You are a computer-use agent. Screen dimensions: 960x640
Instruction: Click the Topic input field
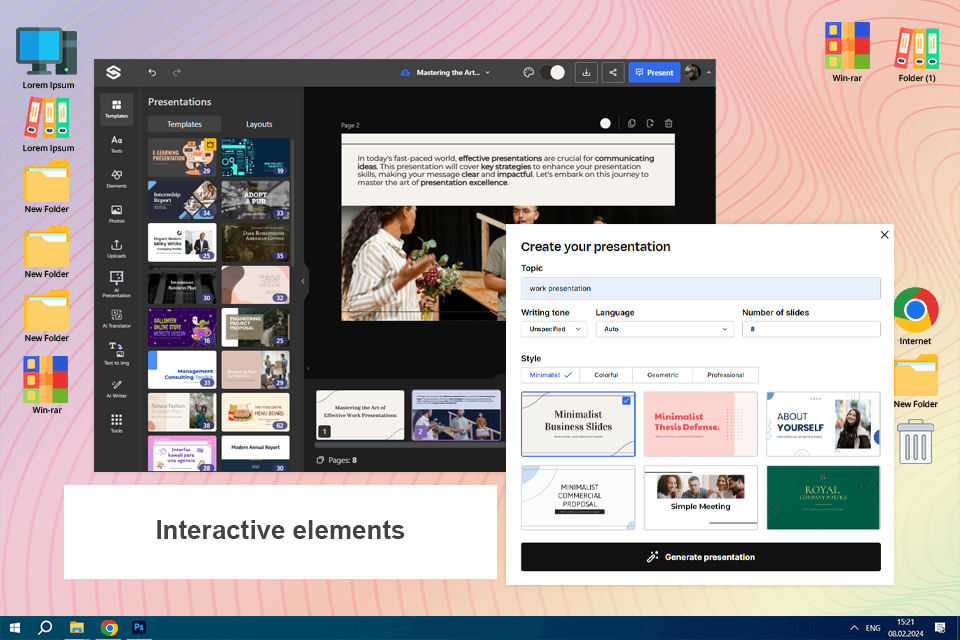coord(700,288)
